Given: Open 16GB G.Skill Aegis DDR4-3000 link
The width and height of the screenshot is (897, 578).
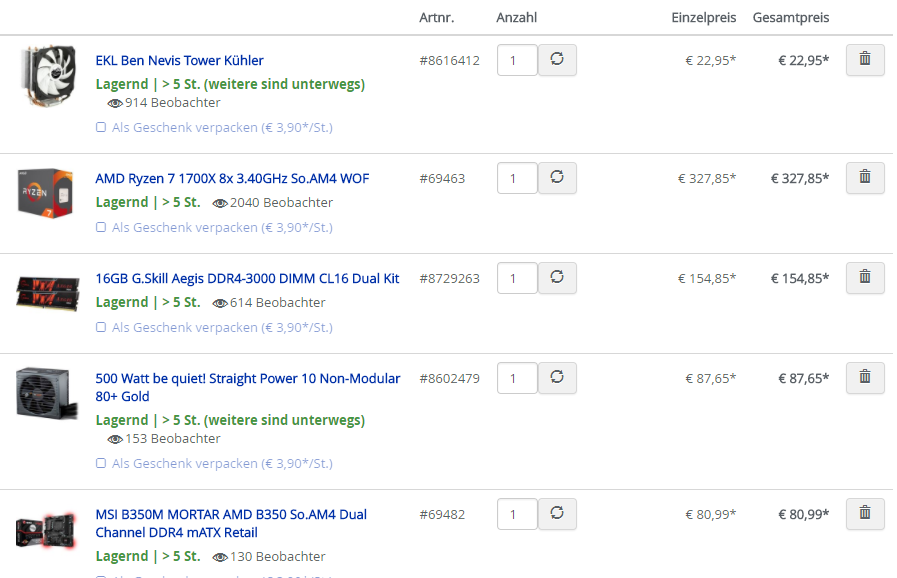Looking at the screenshot, I should (247, 279).
